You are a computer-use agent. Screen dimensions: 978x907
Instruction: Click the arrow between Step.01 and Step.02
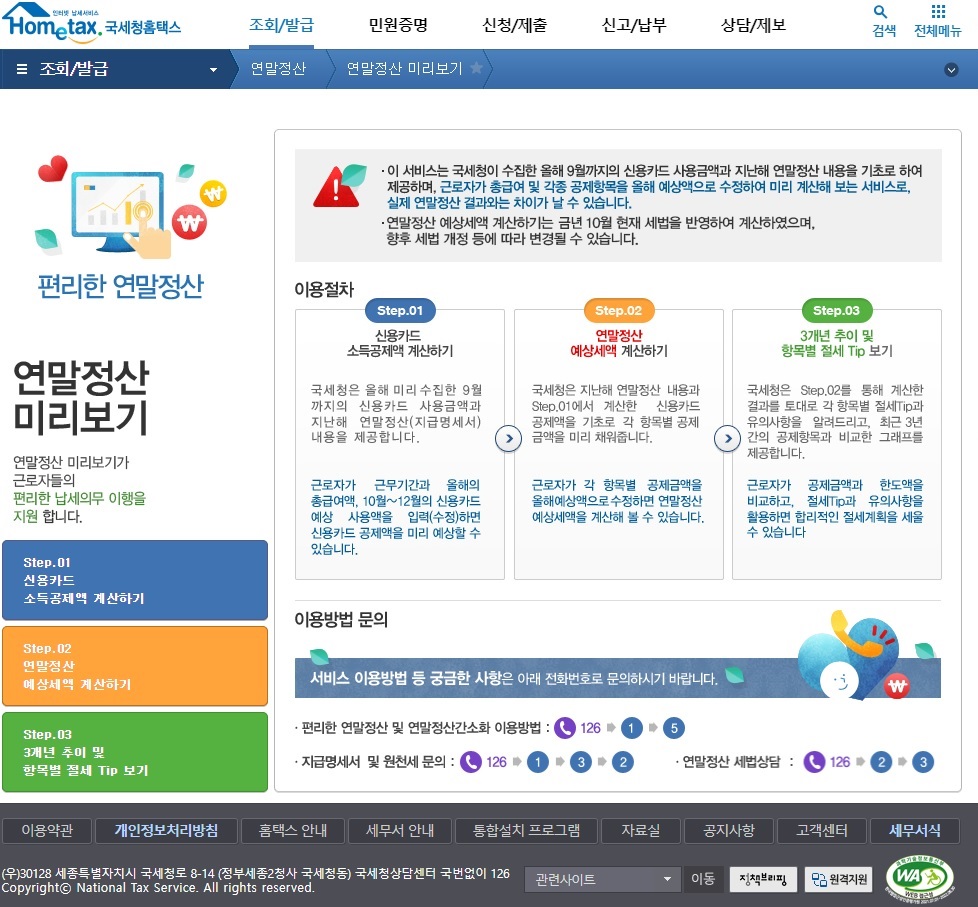(508, 438)
